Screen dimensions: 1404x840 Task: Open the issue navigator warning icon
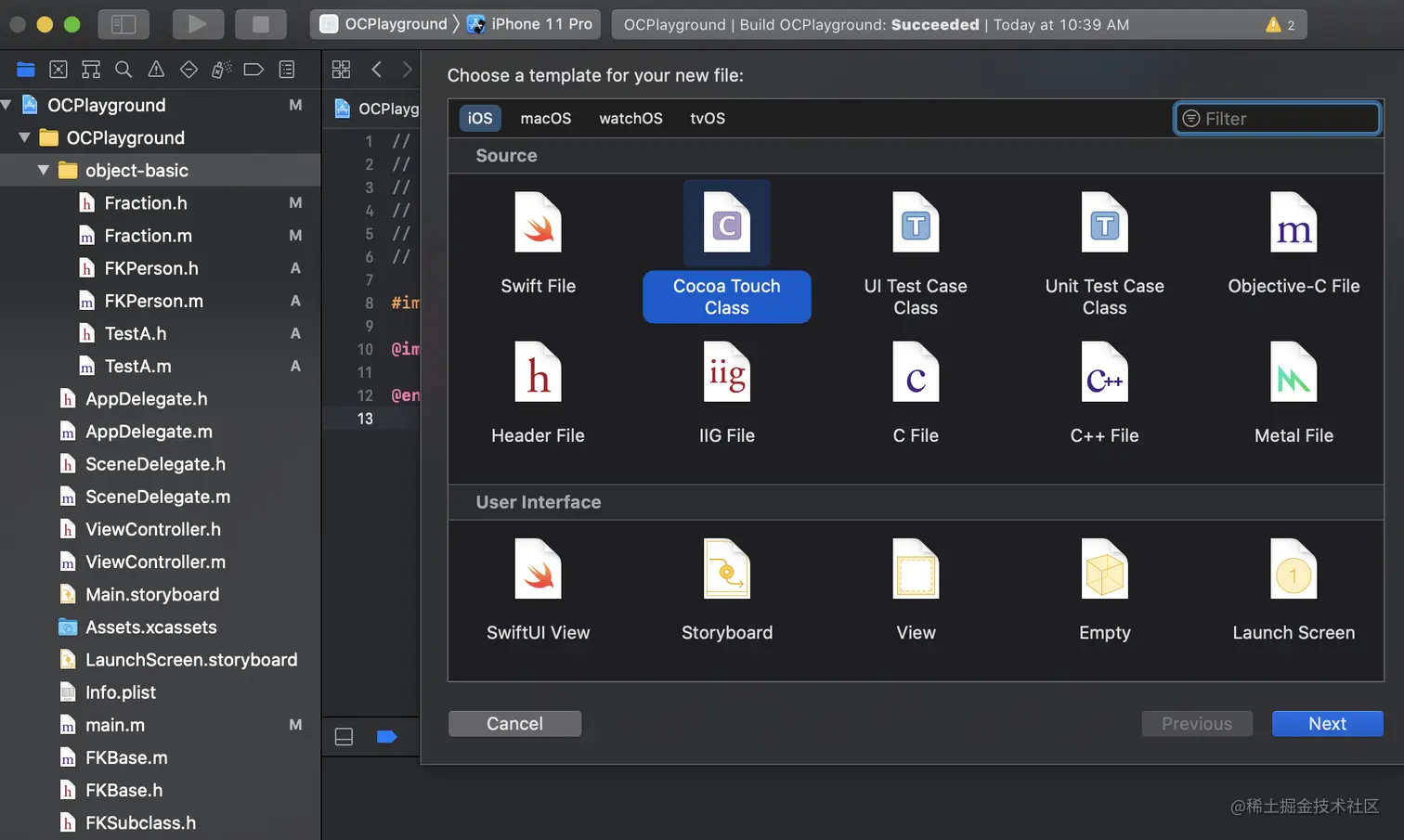tap(156, 70)
